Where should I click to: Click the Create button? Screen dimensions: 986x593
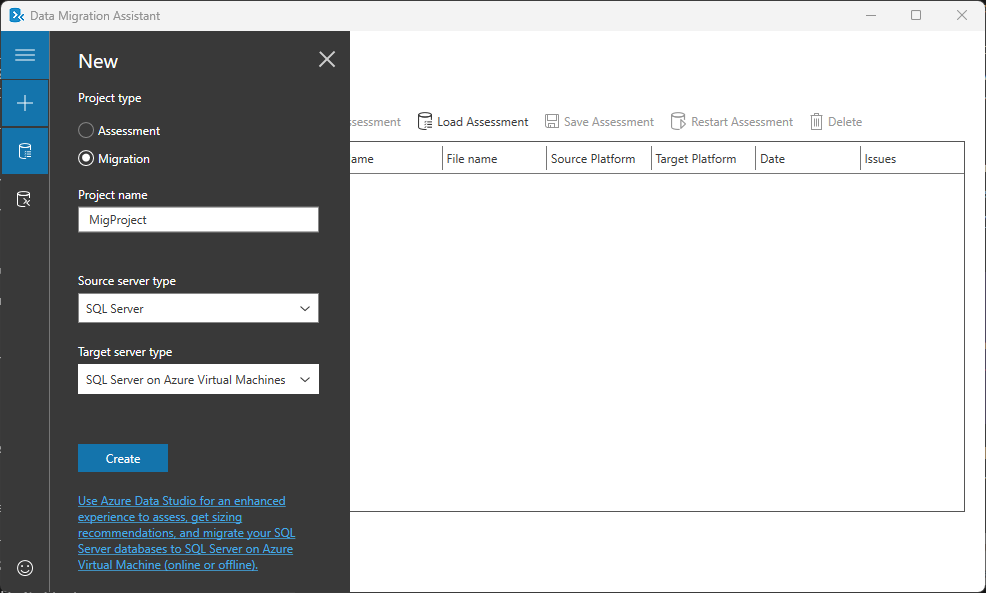tap(123, 458)
